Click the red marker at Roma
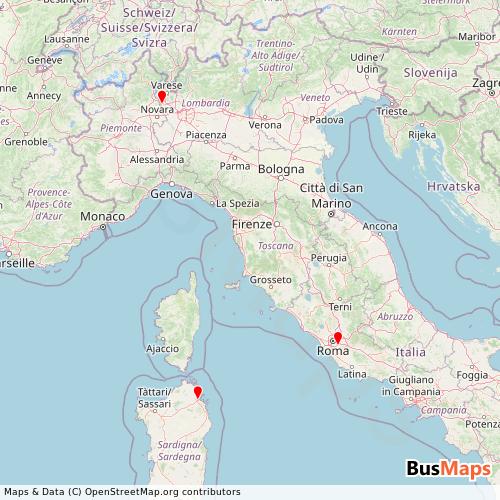The width and height of the screenshot is (500, 500). pyautogui.click(x=338, y=338)
